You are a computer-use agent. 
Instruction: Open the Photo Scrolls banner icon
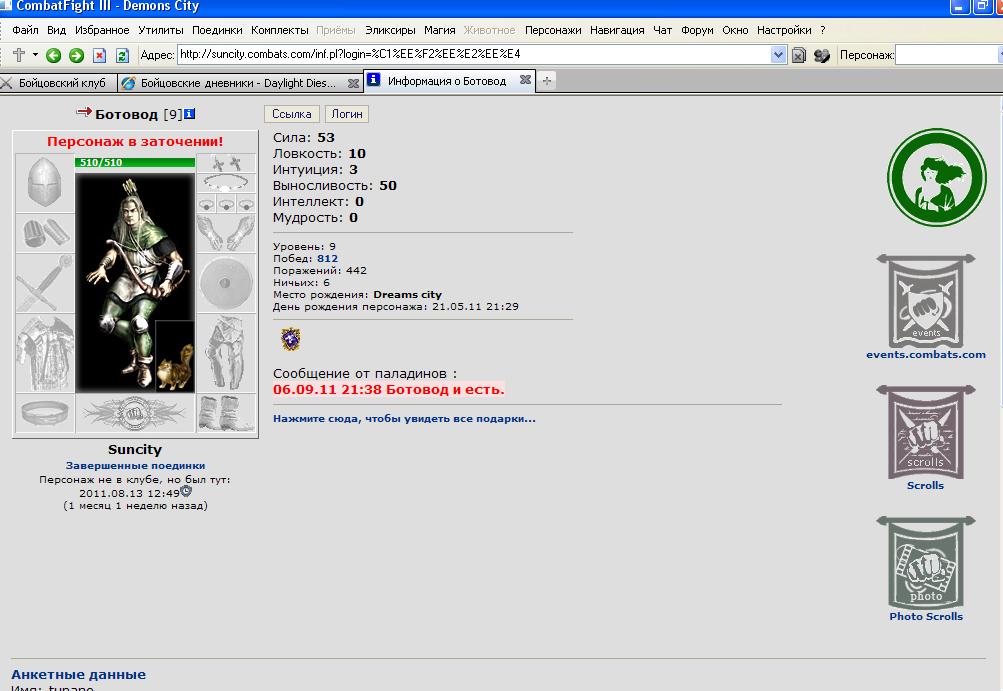pos(926,563)
